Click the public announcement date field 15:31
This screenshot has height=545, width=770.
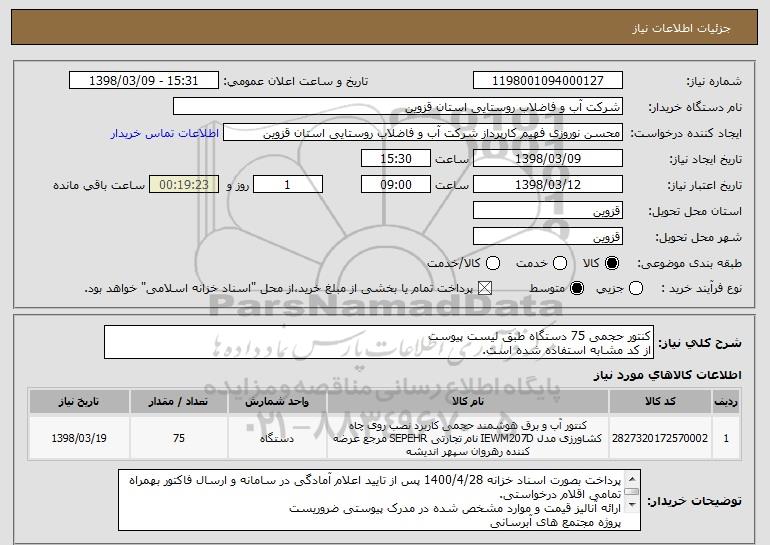tap(144, 81)
